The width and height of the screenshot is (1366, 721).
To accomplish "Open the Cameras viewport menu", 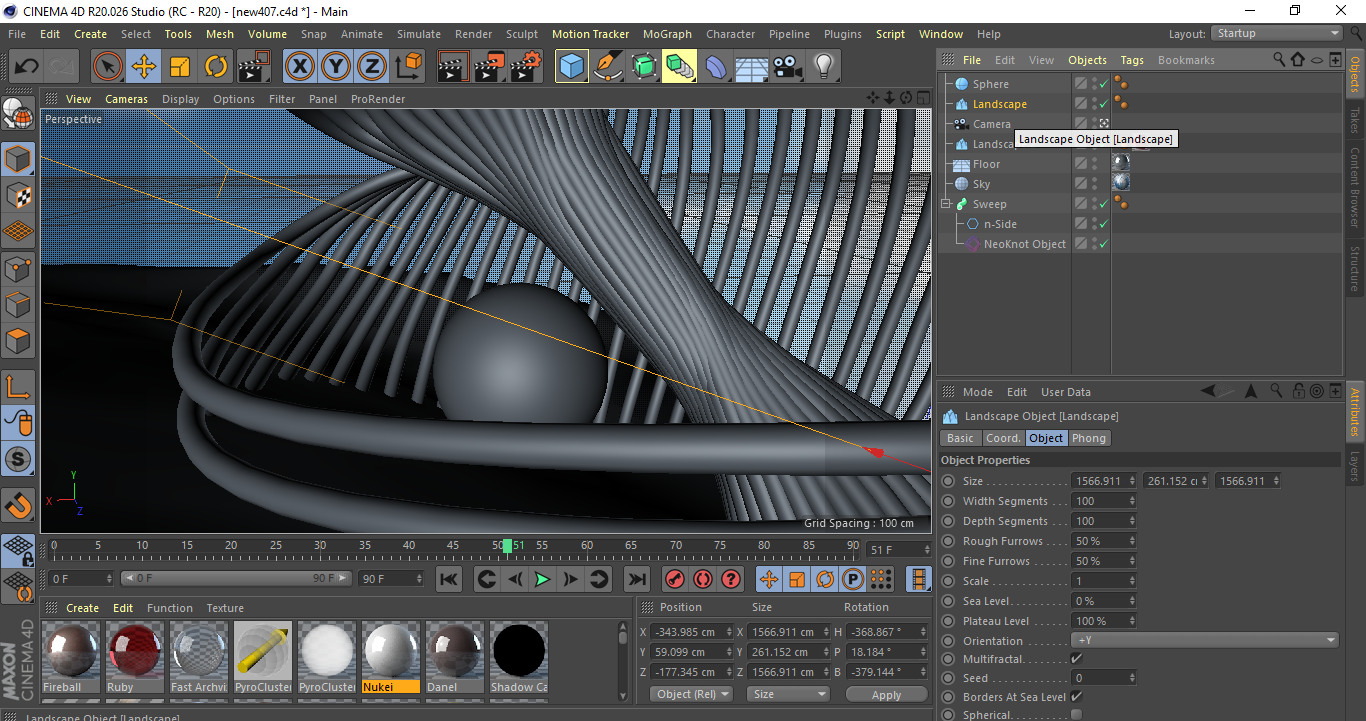I will 127,99.
